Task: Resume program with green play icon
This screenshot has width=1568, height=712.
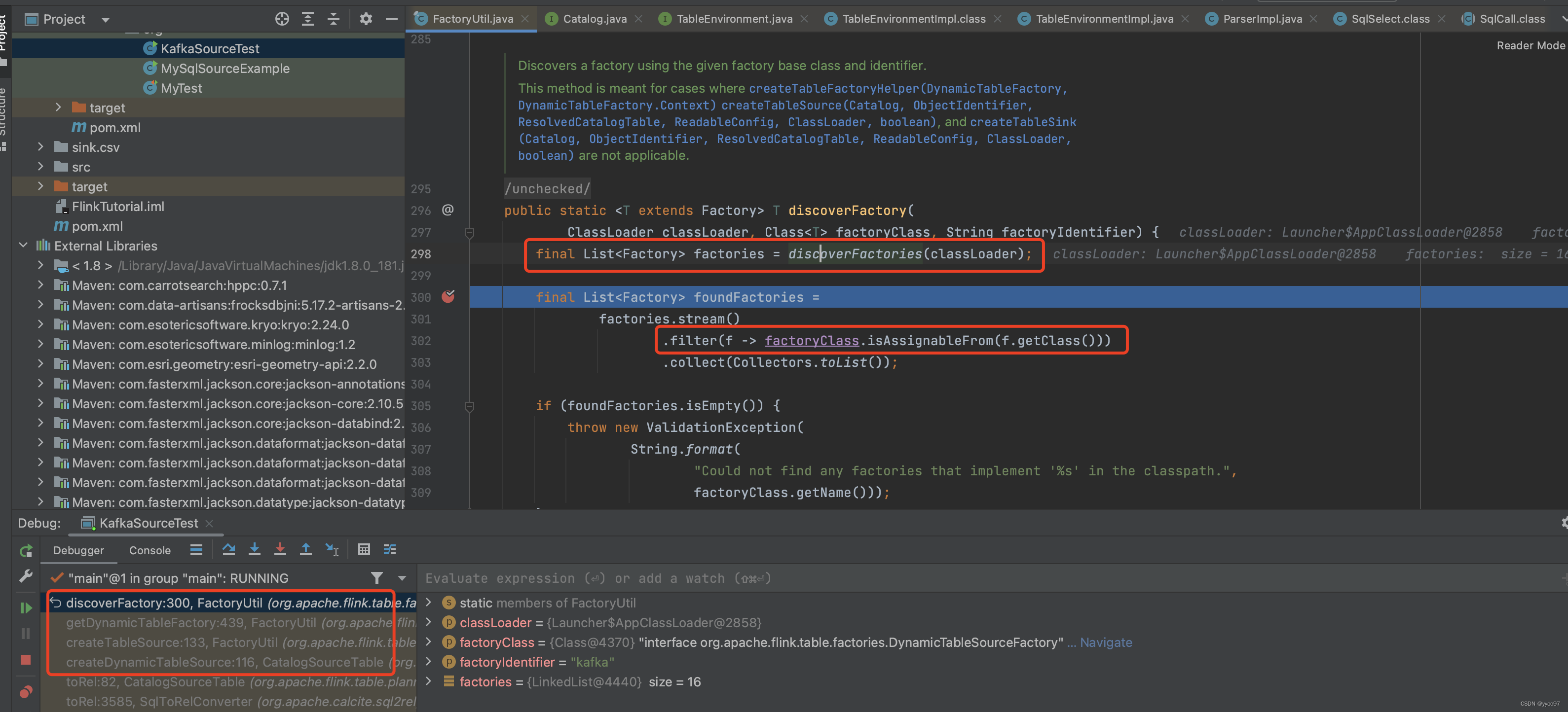Action: 26,607
